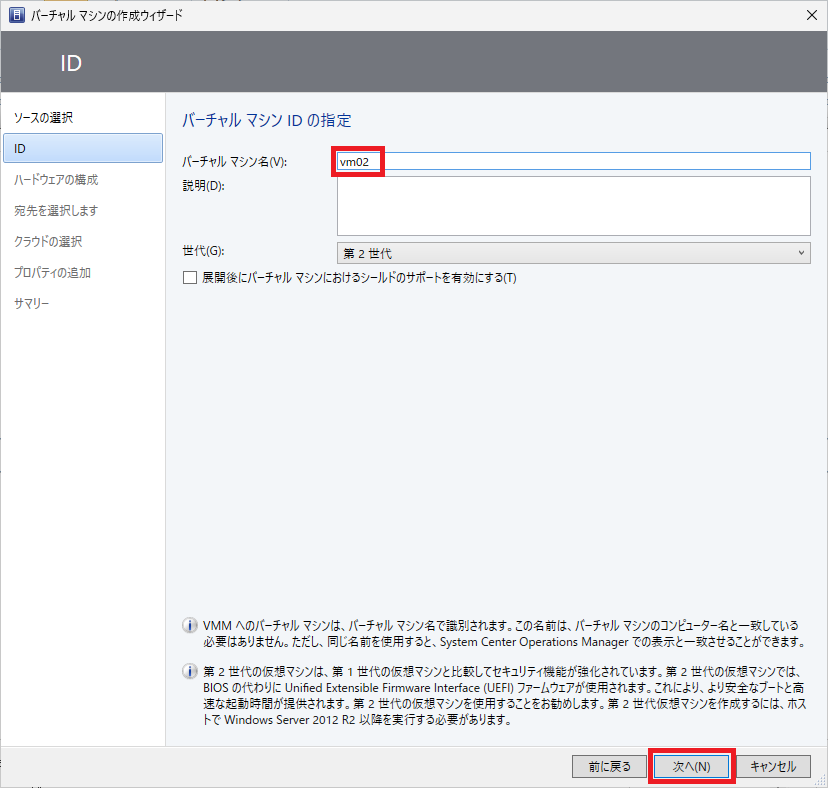Go to クラウドの選択 step
The width and height of the screenshot is (828, 788).
click(48, 241)
